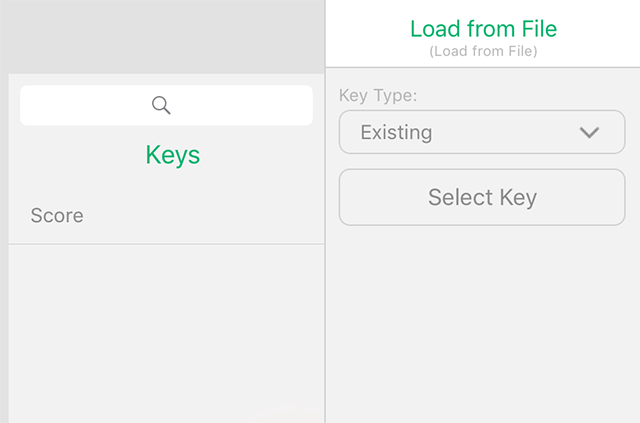Click the gray header bar above search box
This screenshot has width=640, height=423.
162,37
